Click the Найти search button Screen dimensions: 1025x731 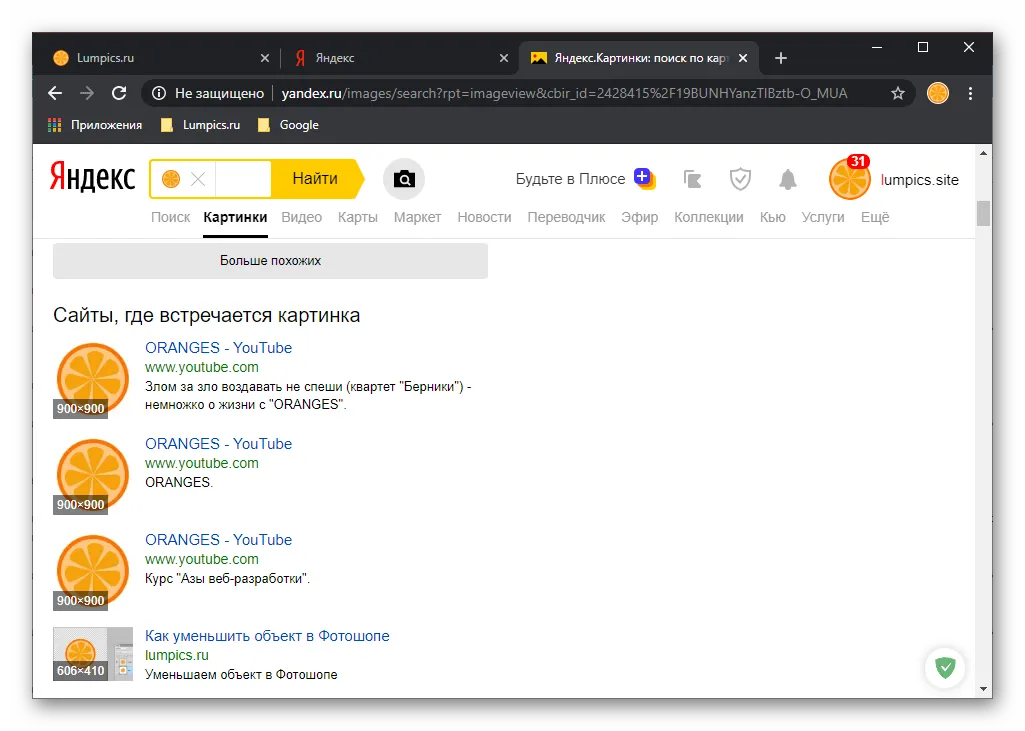(x=316, y=179)
